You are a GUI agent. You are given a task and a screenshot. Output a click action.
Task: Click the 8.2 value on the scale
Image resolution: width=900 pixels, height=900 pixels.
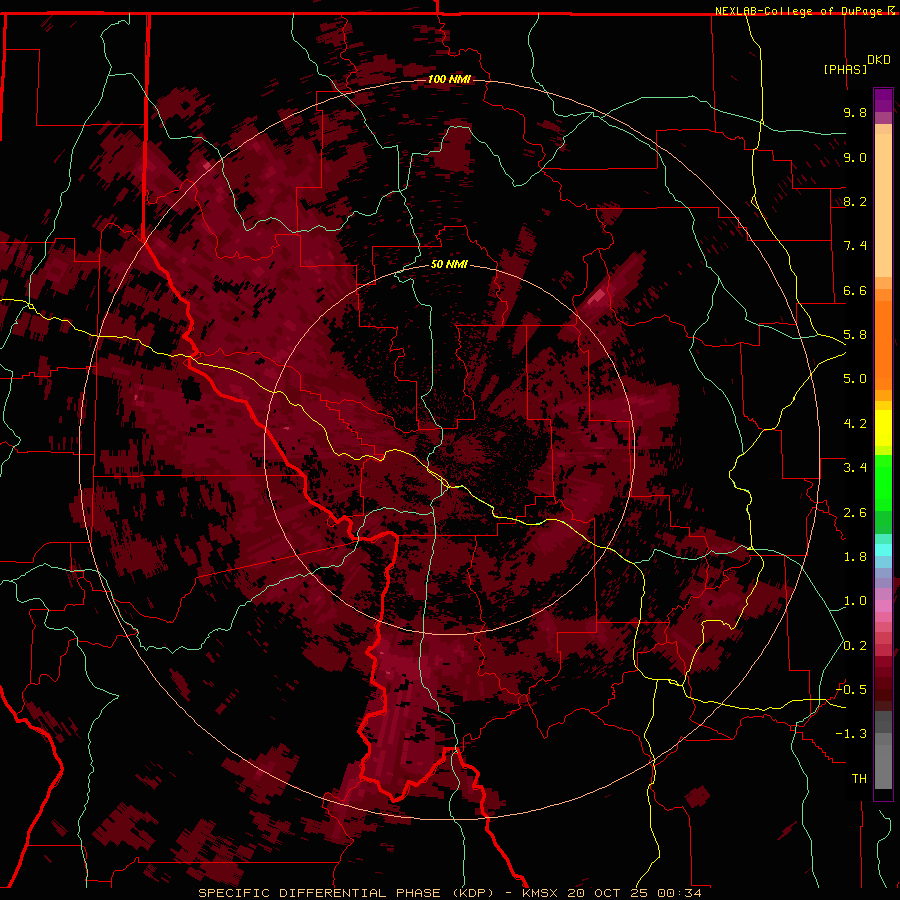855,201
